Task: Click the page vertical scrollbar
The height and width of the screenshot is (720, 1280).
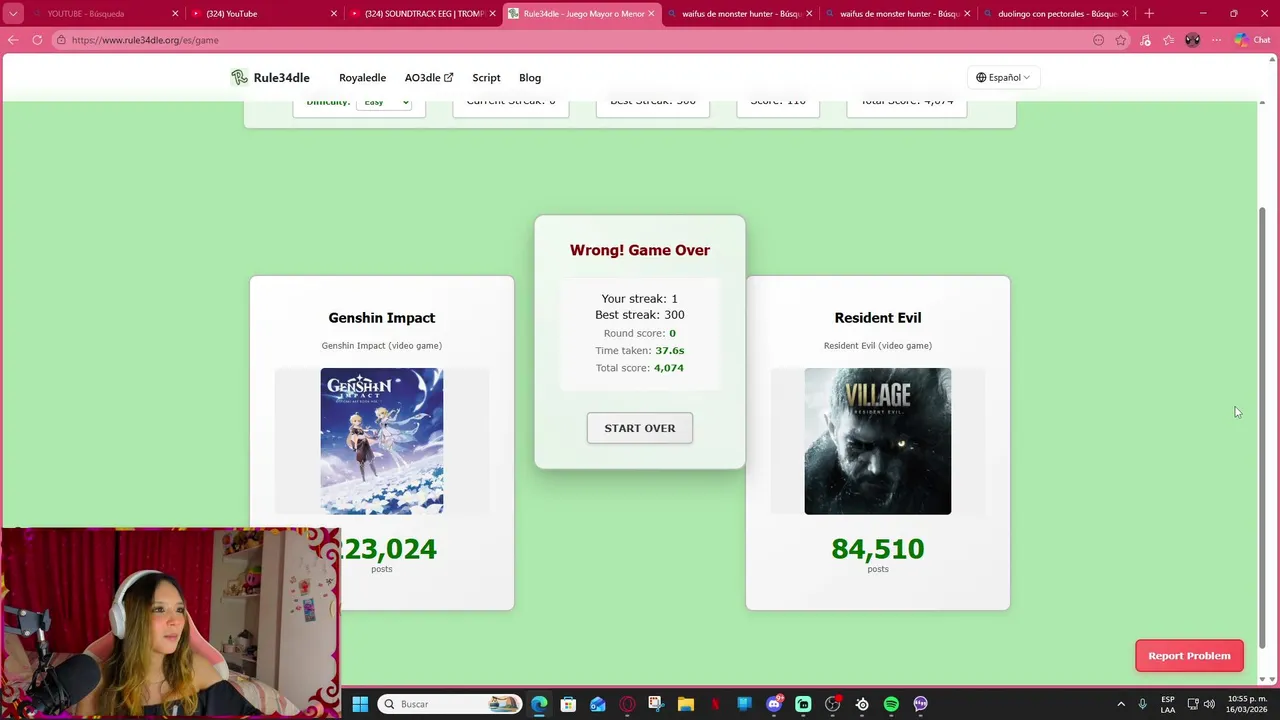Action: (1261, 427)
